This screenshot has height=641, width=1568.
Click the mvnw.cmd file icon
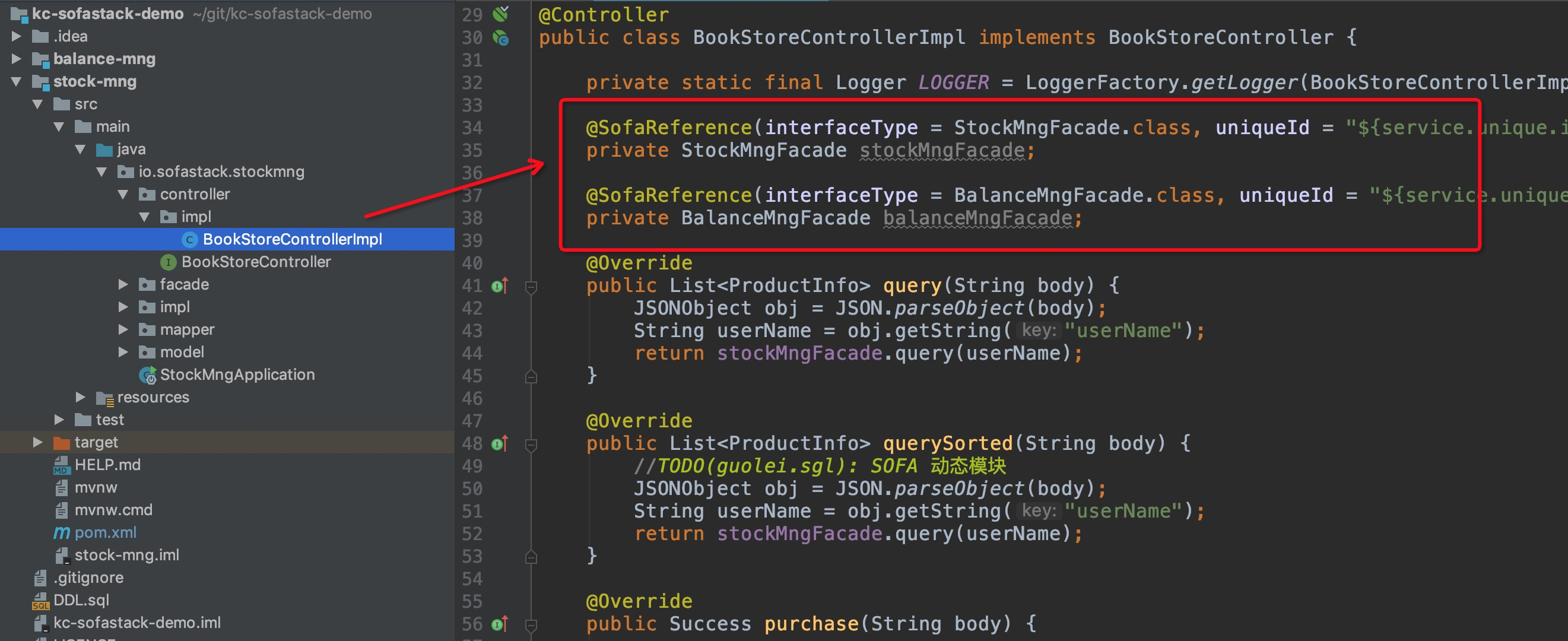pos(62,510)
